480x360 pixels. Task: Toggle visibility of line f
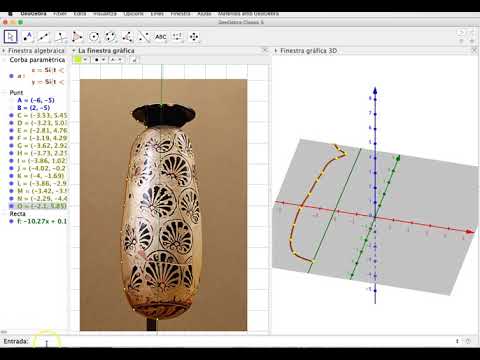[11, 221]
